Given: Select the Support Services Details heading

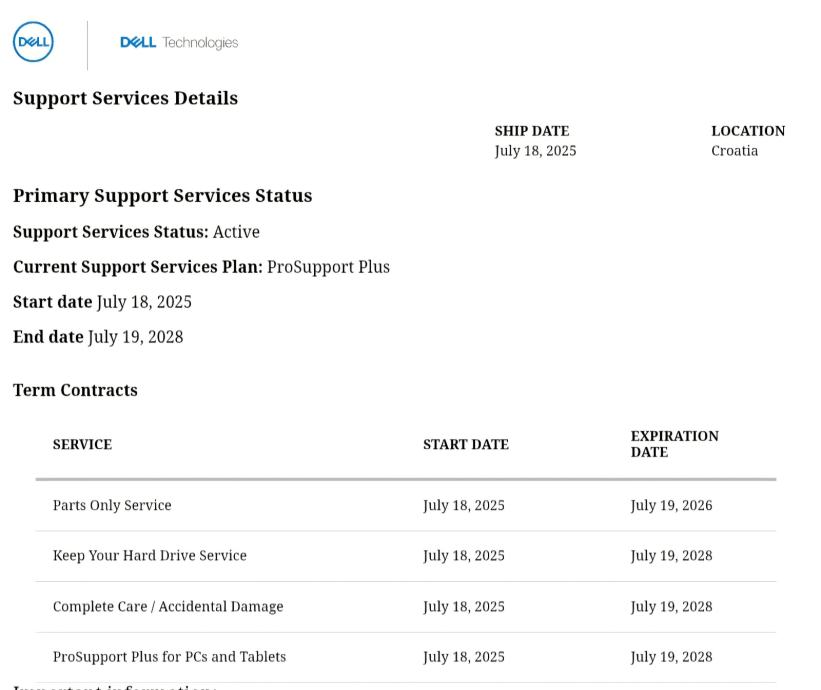Looking at the screenshot, I should point(125,98).
